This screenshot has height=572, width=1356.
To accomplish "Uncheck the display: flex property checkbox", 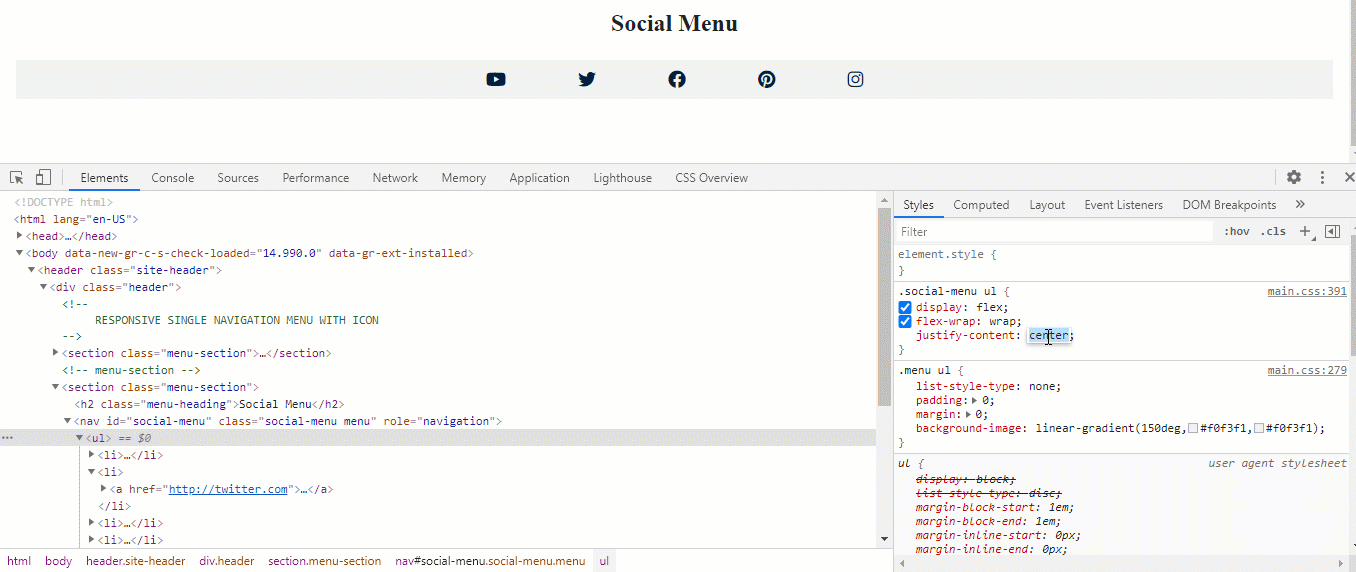I will click(905, 307).
